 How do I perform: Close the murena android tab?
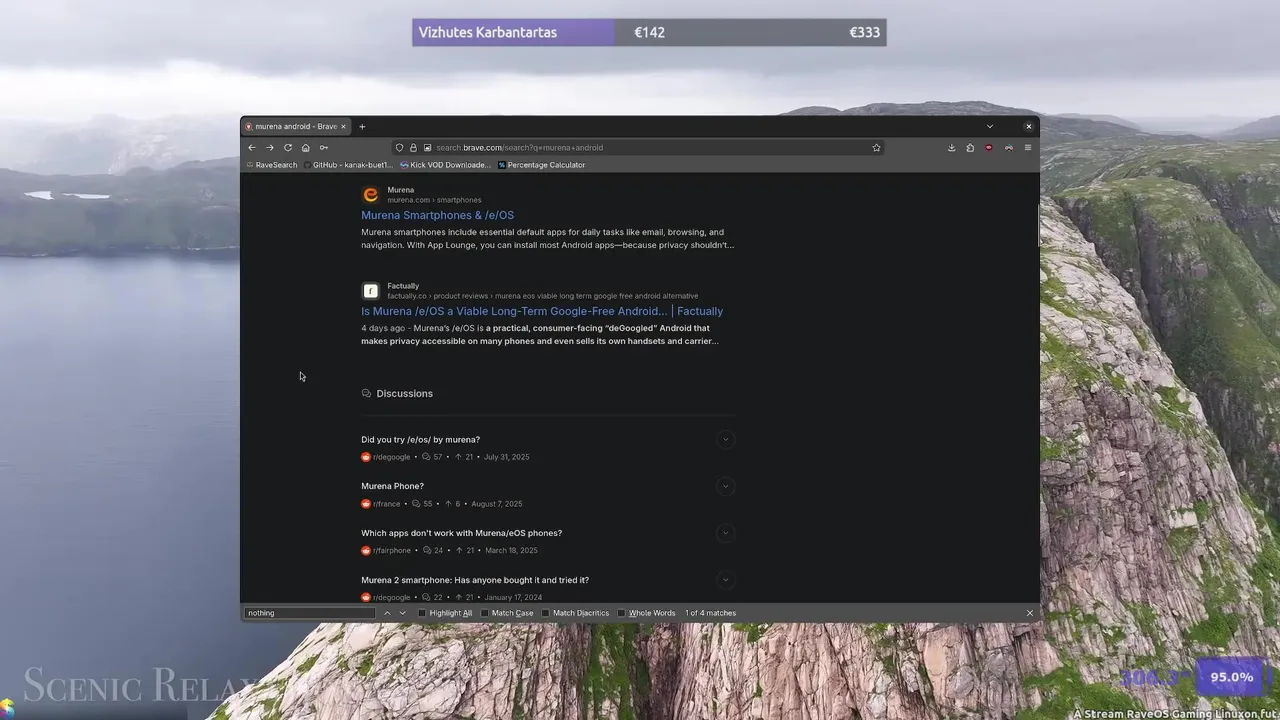tap(343, 126)
